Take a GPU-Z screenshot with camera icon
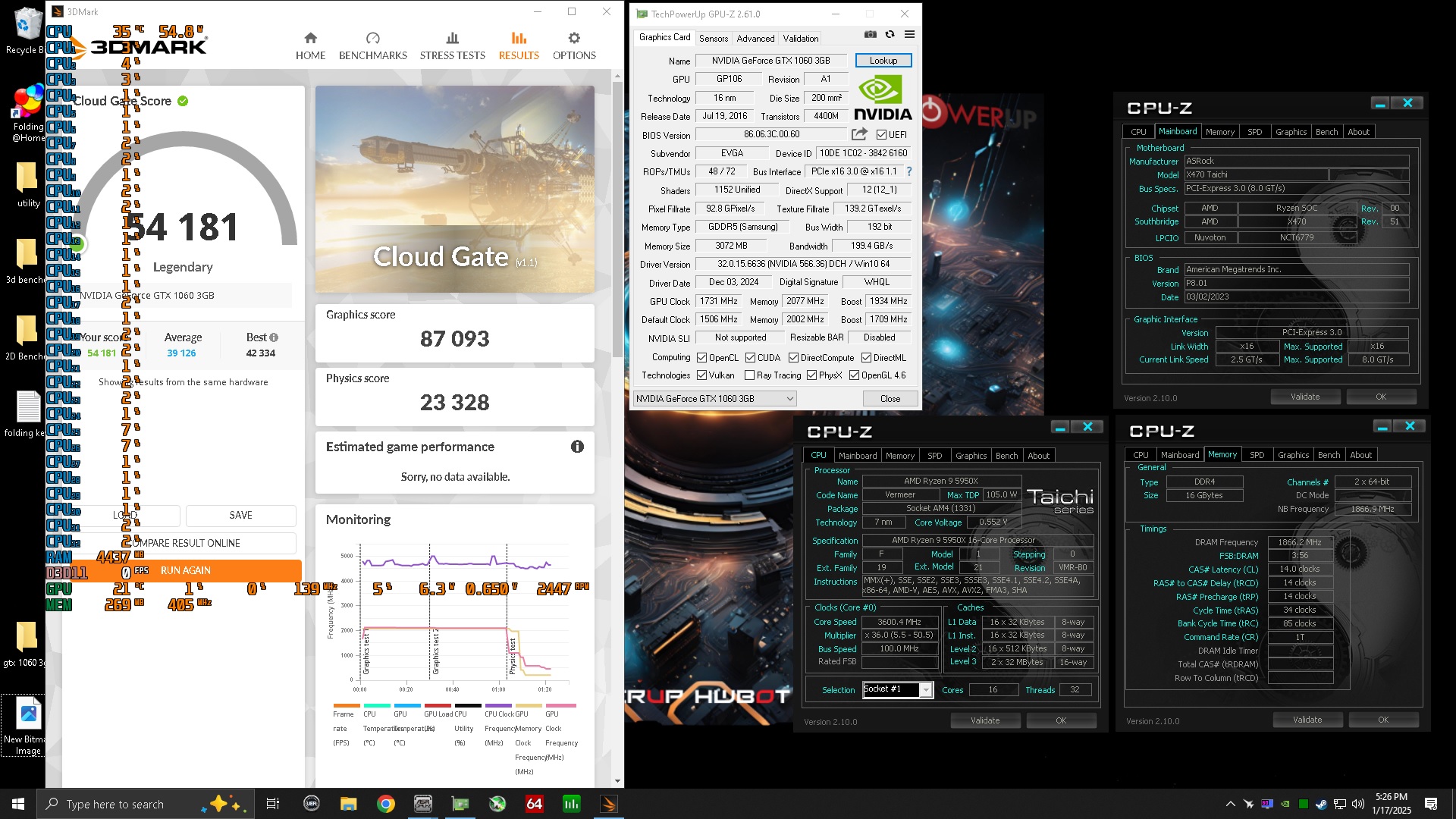The width and height of the screenshot is (1456, 819). 871,34
